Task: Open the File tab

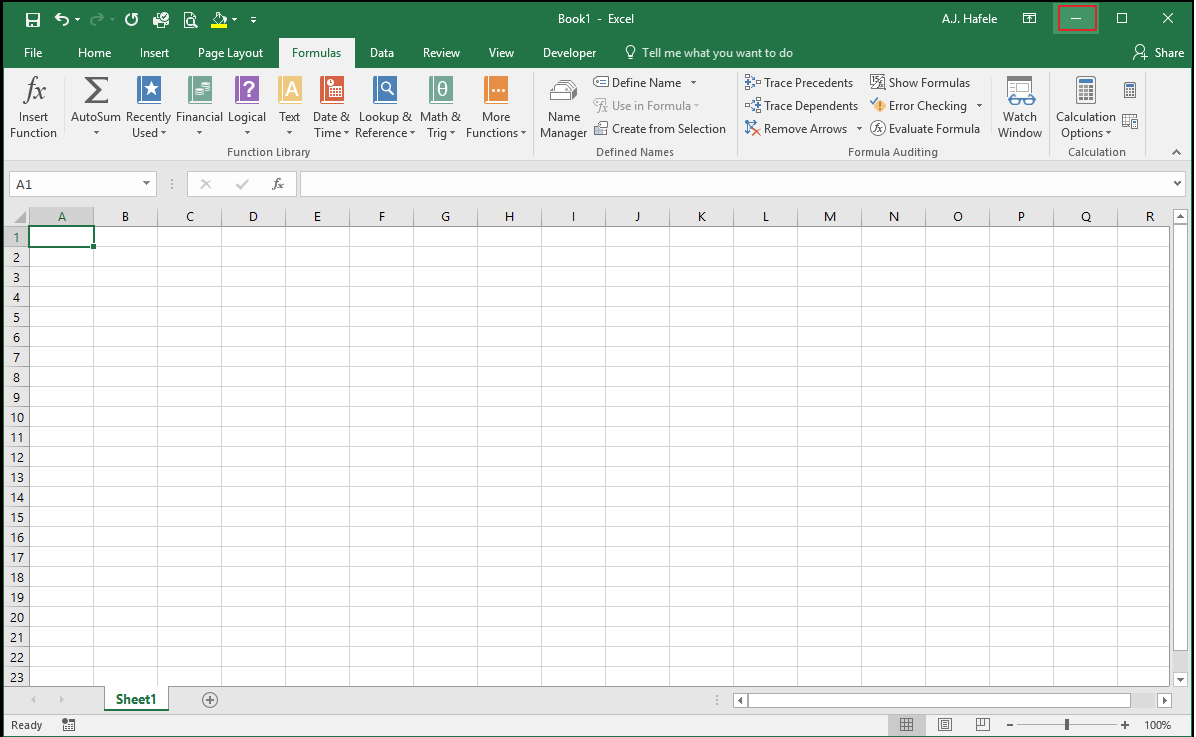Action: (33, 53)
